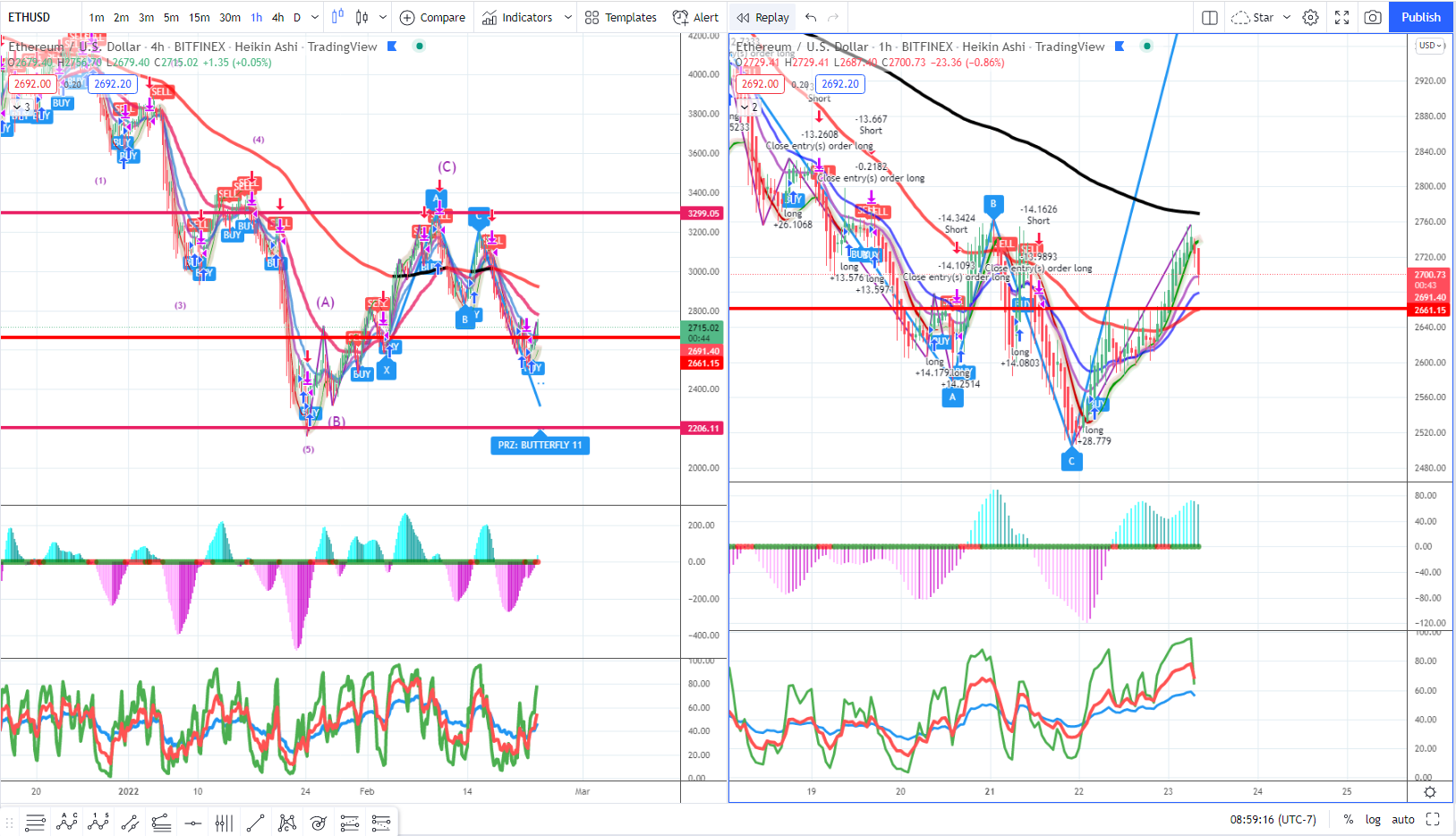Image resolution: width=1456 pixels, height=836 pixels.
Task: Click the 2692.20 buy price button on 4h chart
Action: [113, 83]
